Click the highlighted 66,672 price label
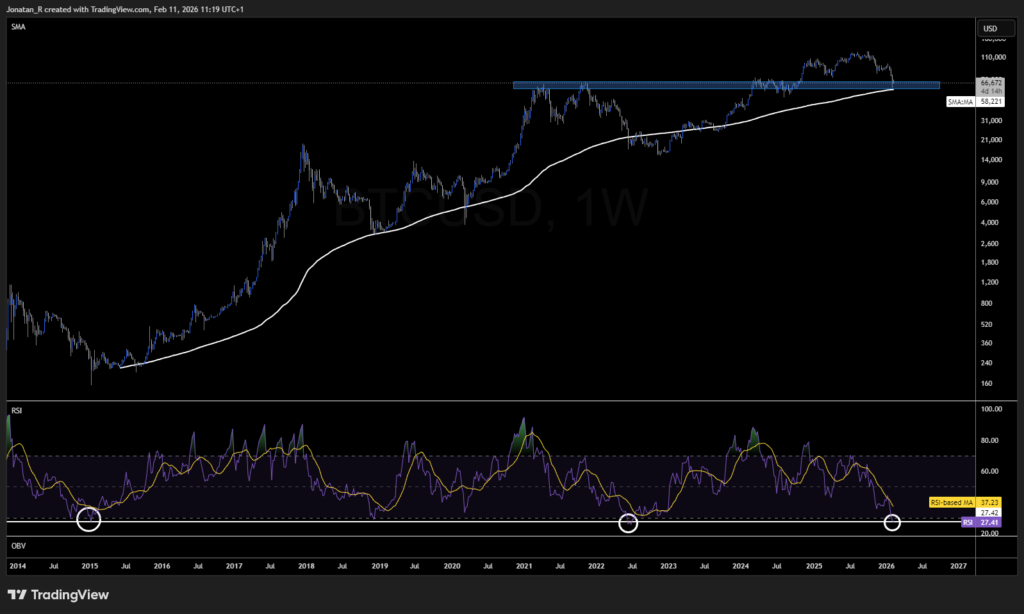 coord(991,82)
